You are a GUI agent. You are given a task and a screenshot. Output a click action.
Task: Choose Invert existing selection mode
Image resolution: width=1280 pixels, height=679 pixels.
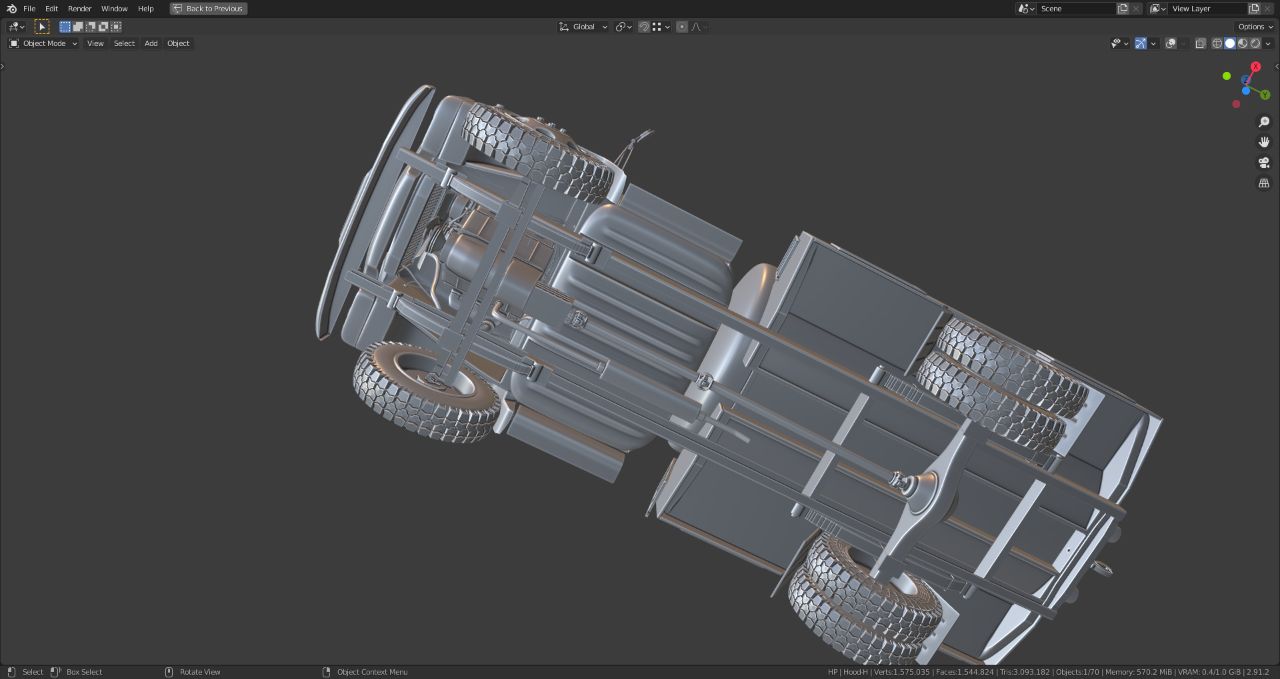point(103,27)
